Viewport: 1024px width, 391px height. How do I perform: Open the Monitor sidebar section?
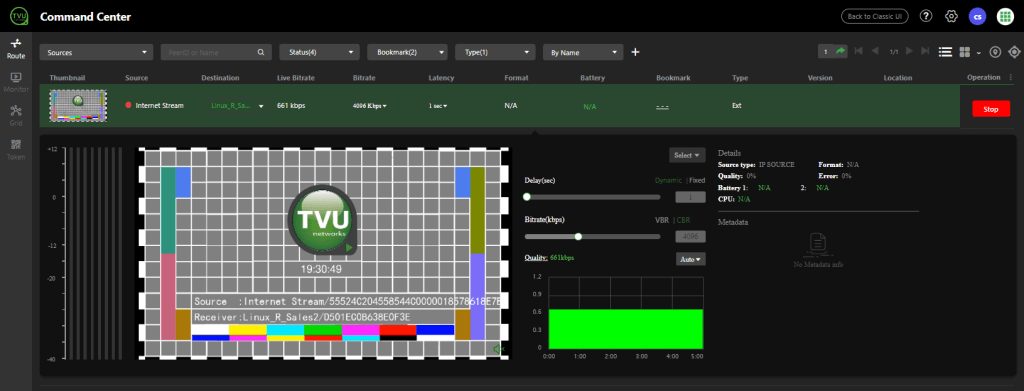click(x=16, y=82)
